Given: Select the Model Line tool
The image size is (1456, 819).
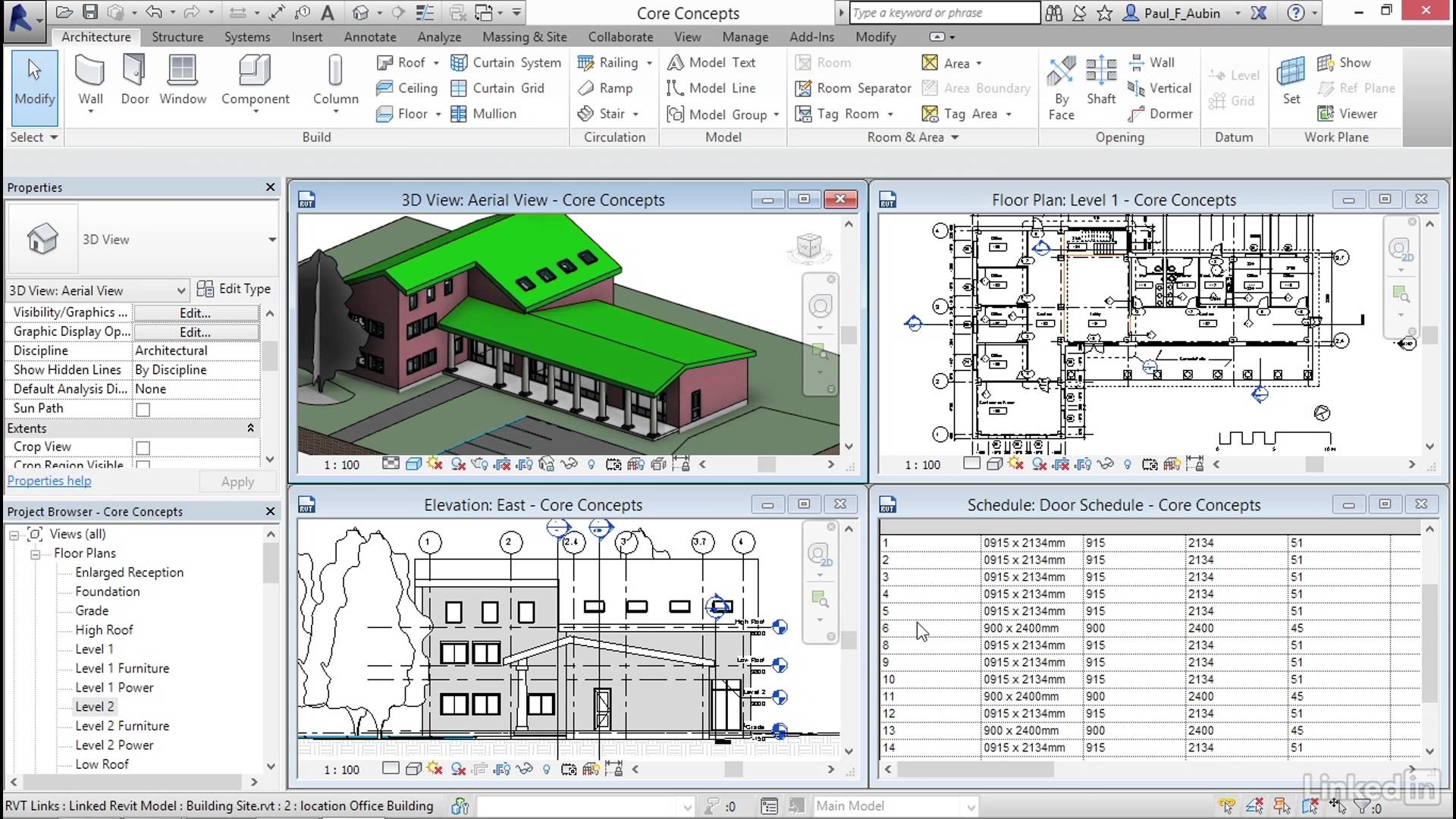Looking at the screenshot, I should tap(711, 88).
